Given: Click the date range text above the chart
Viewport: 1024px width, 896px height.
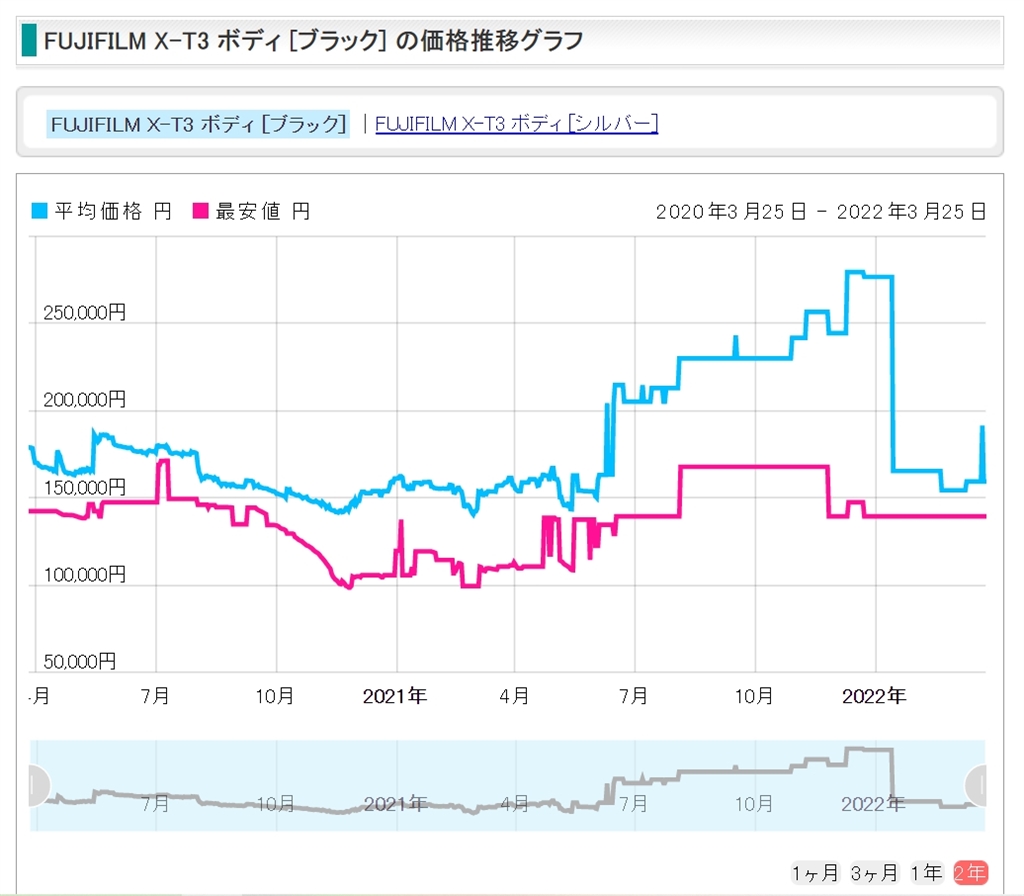Looking at the screenshot, I should 820,212.
